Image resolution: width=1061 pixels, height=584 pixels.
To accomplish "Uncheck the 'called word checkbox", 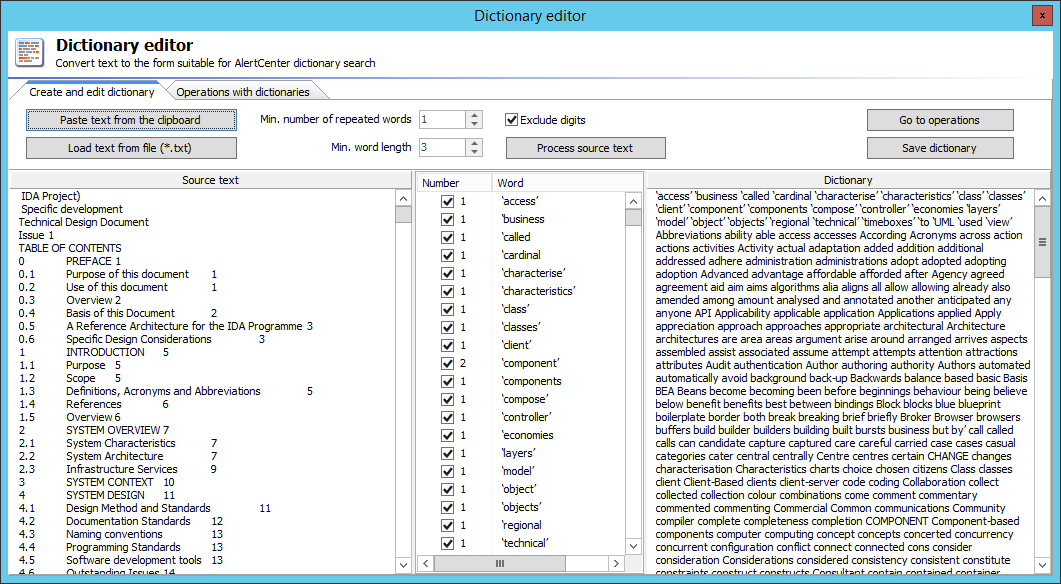I will [x=447, y=237].
